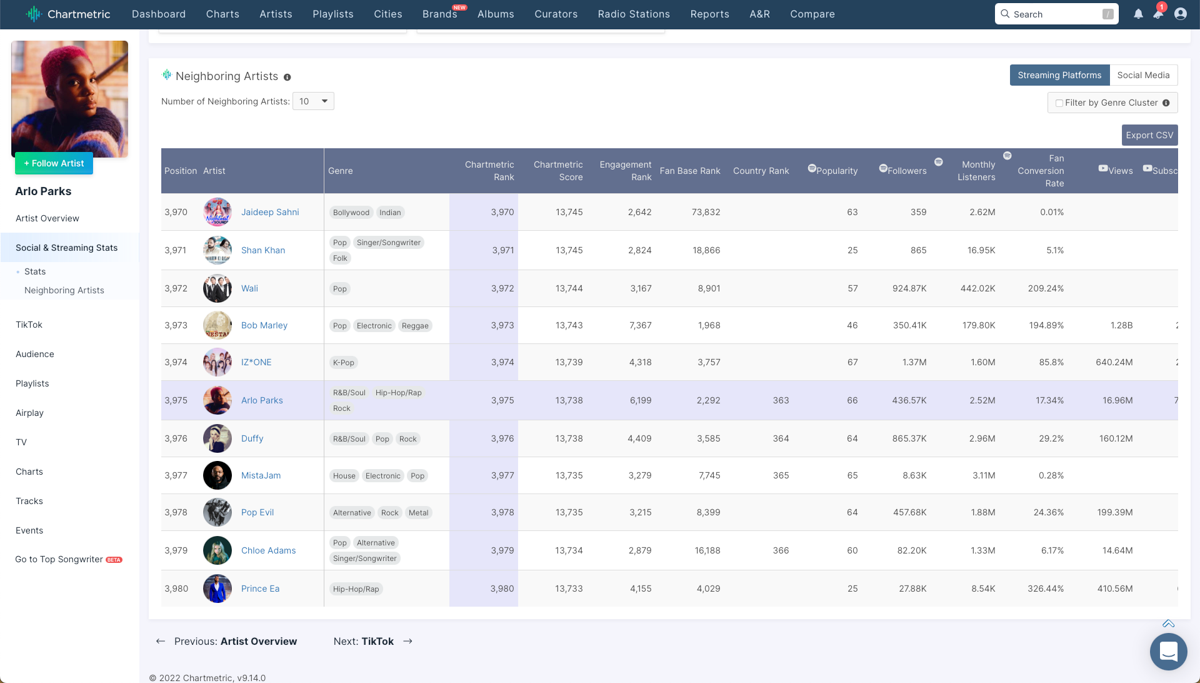Click the Arlo Parks profile photo in sidebar

click(70, 99)
